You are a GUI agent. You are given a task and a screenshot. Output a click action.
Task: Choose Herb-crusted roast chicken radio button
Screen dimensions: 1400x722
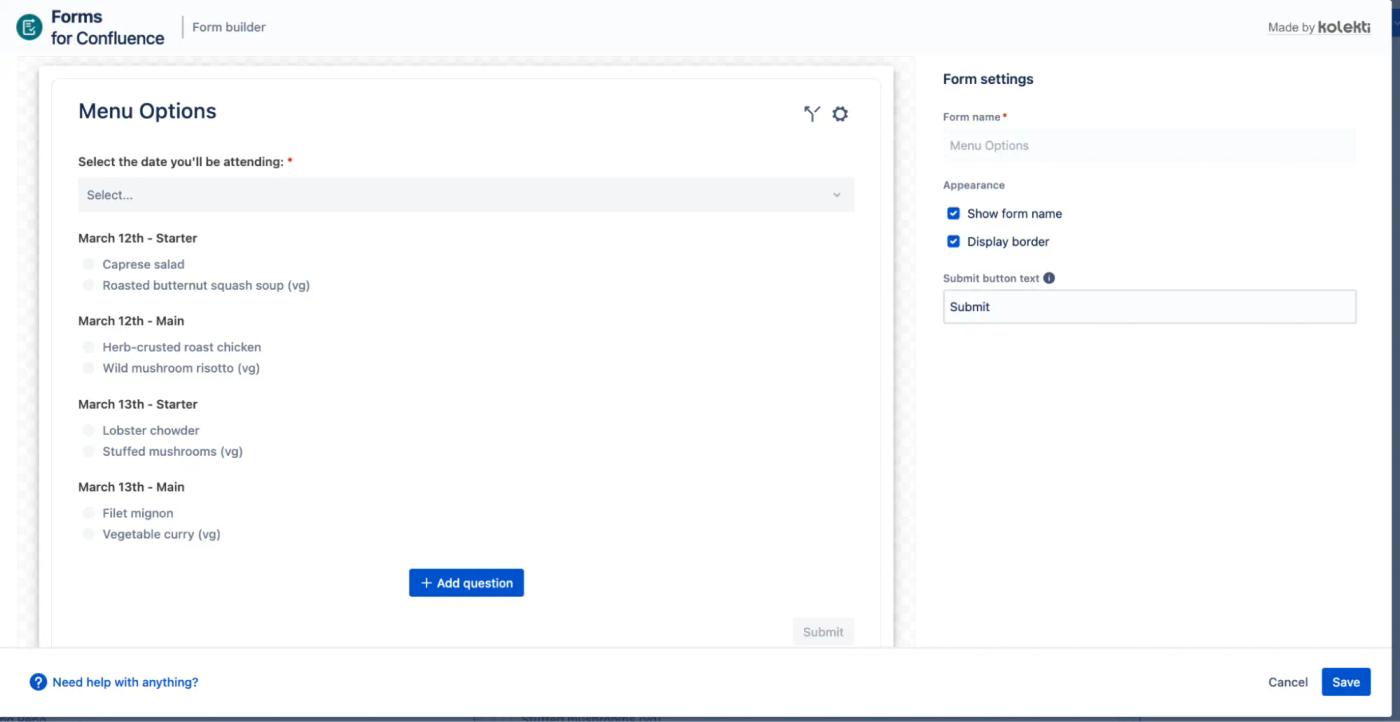coord(88,348)
